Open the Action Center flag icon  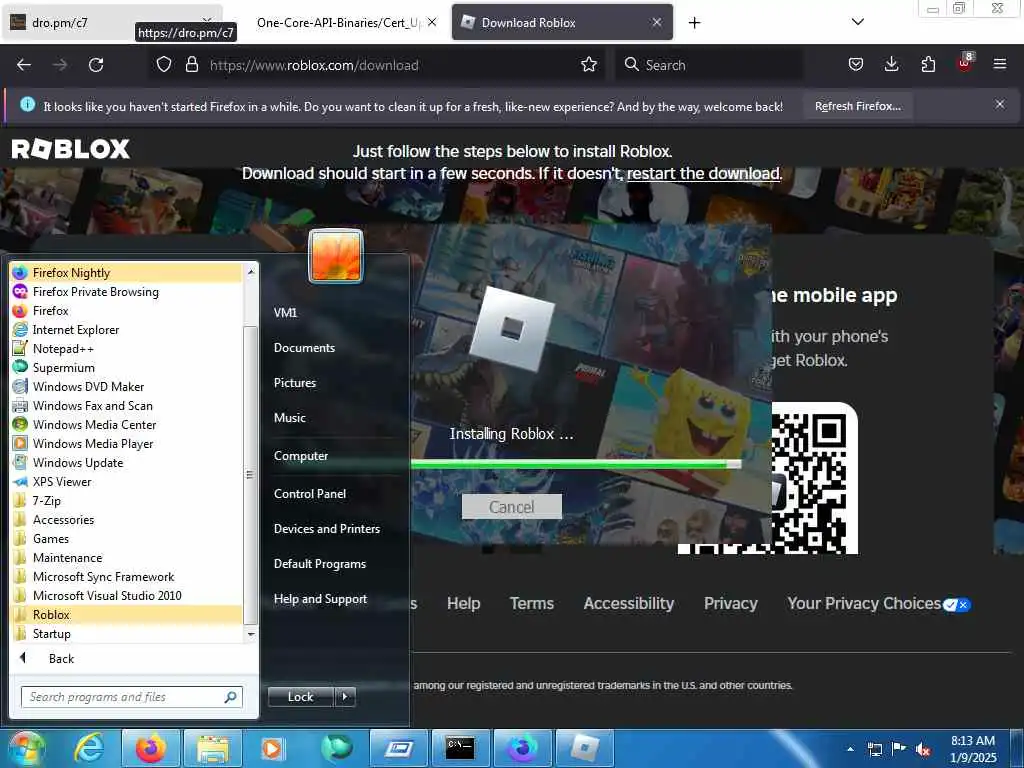click(899, 749)
